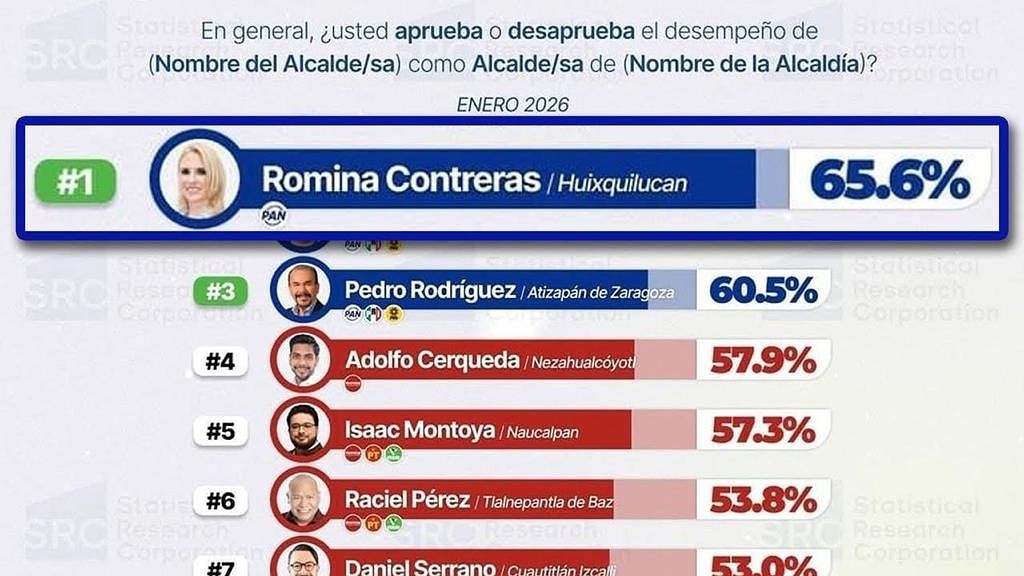Select the #5 rank badge

(x=220, y=431)
